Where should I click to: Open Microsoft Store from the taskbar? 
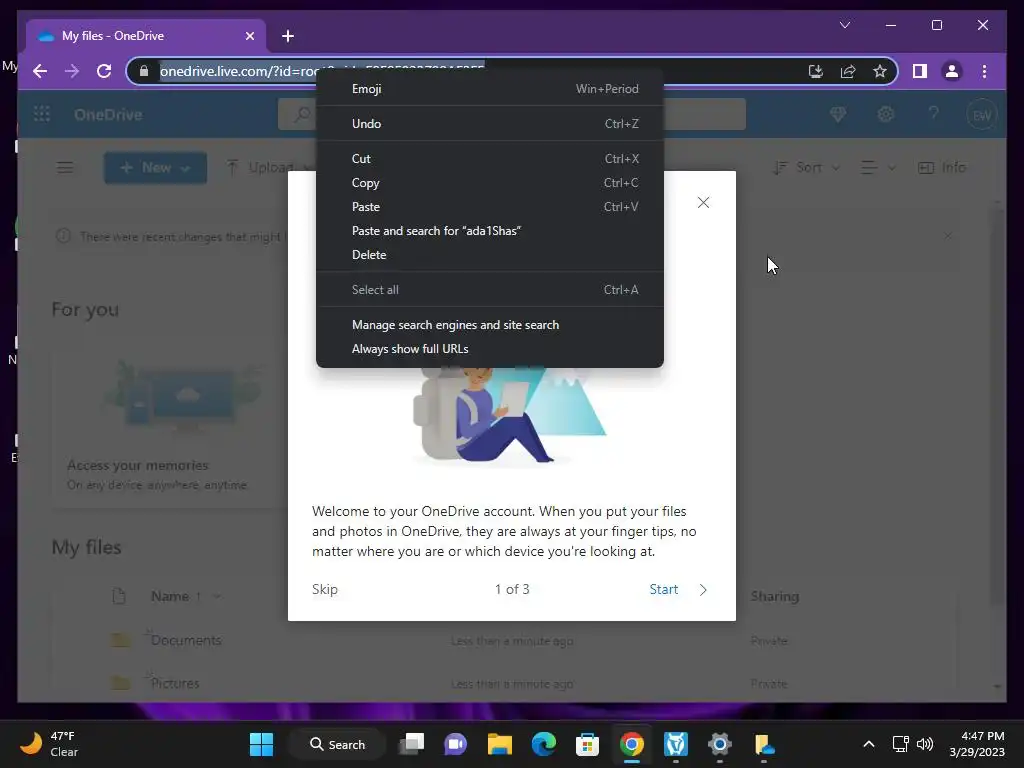coord(587,744)
